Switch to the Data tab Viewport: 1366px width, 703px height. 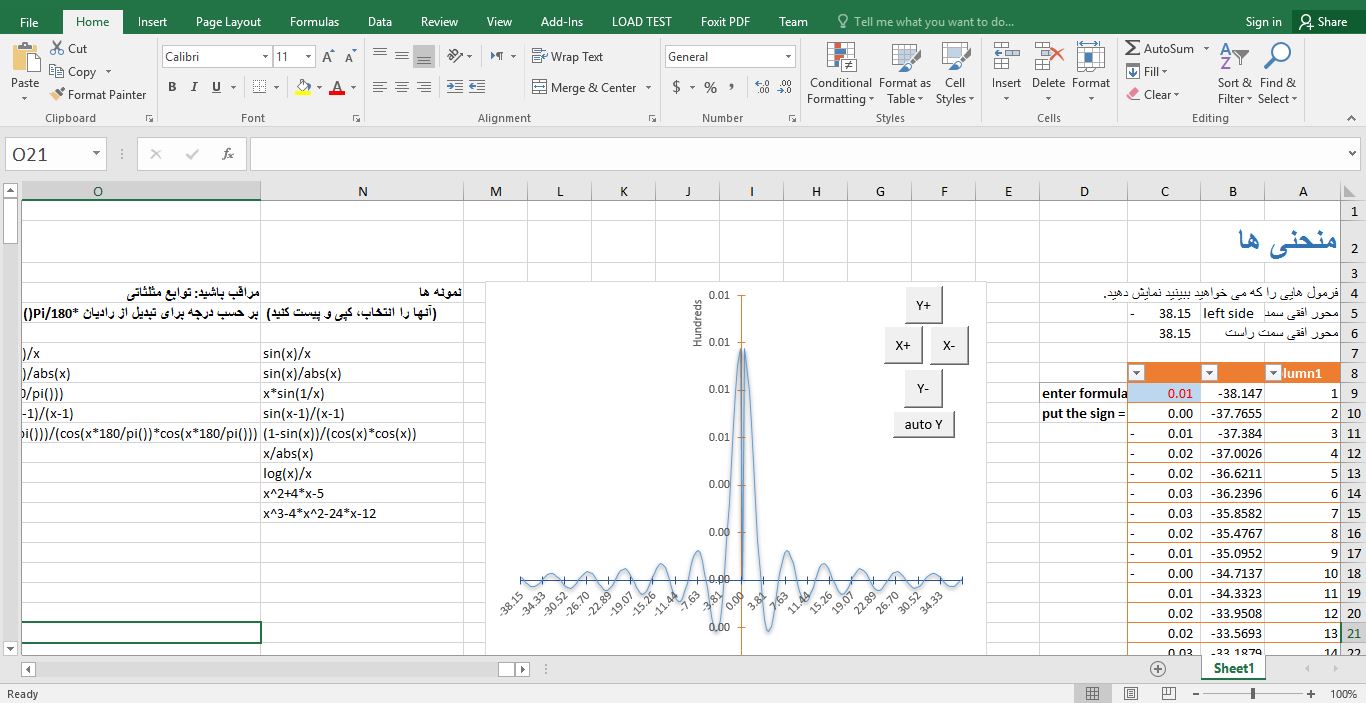click(x=380, y=22)
